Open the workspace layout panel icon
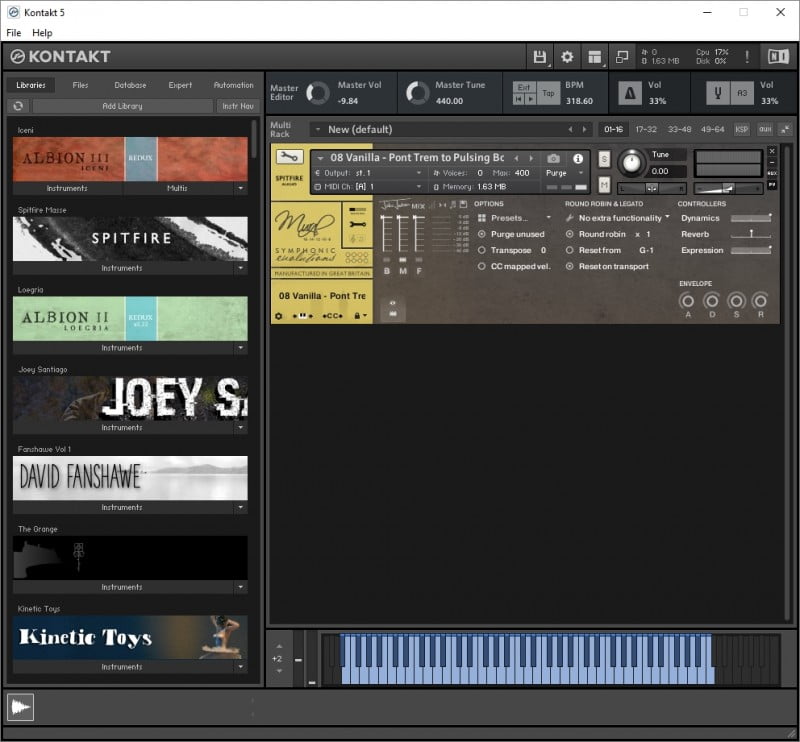The height and width of the screenshot is (742, 800). (594, 57)
